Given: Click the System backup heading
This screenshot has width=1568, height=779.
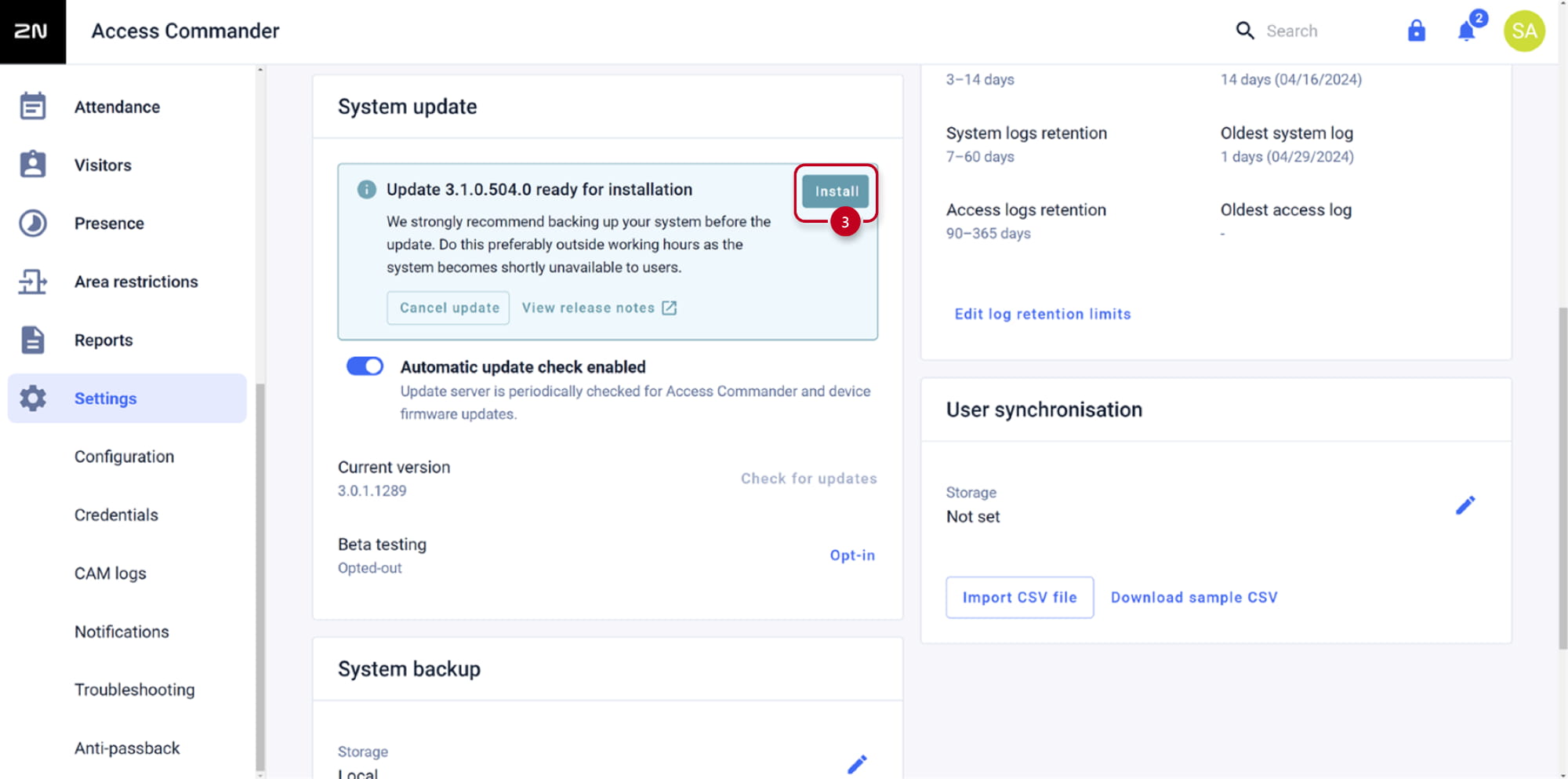Looking at the screenshot, I should point(409,669).
